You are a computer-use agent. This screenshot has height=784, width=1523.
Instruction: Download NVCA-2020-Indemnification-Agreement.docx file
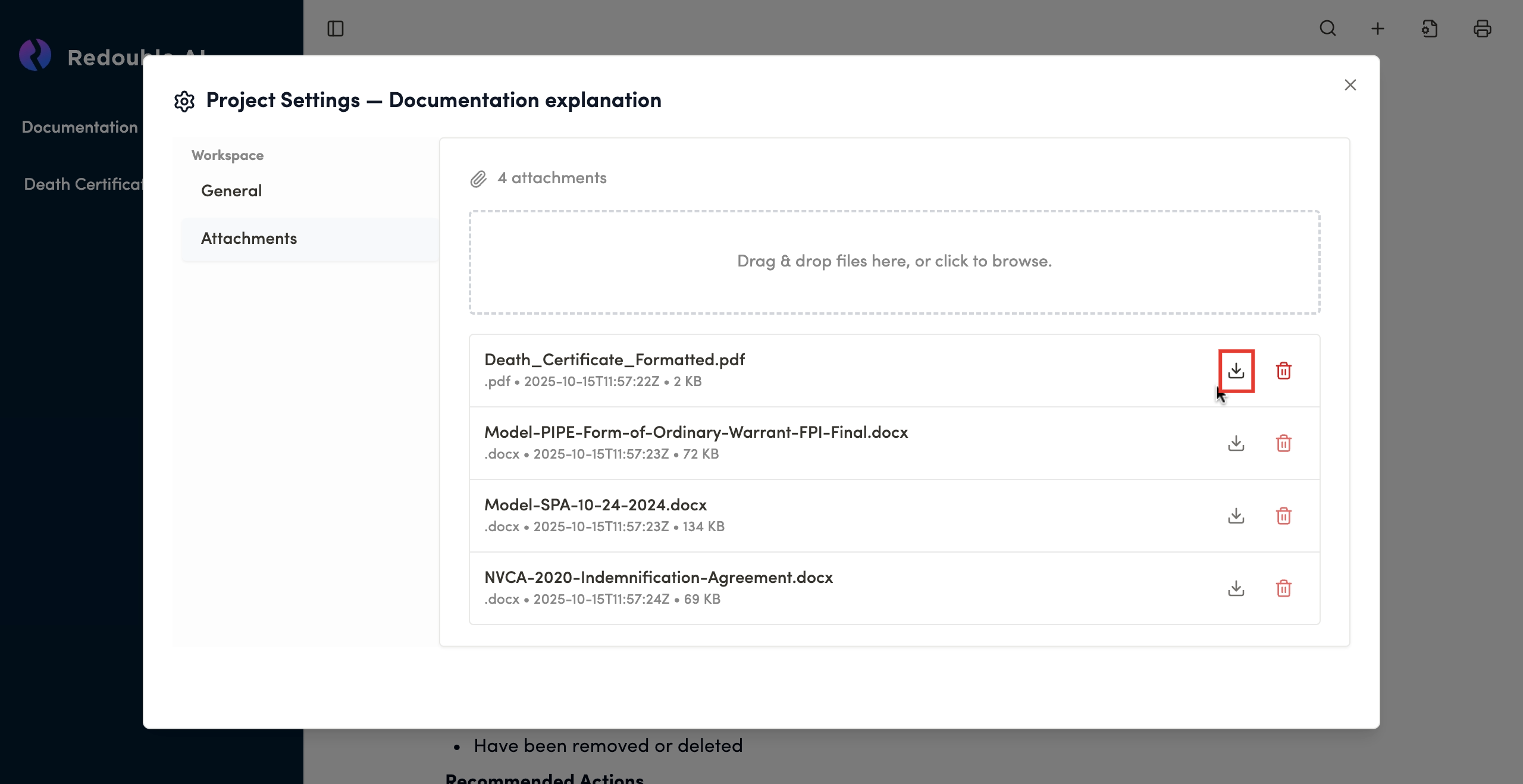[1236, 588]
